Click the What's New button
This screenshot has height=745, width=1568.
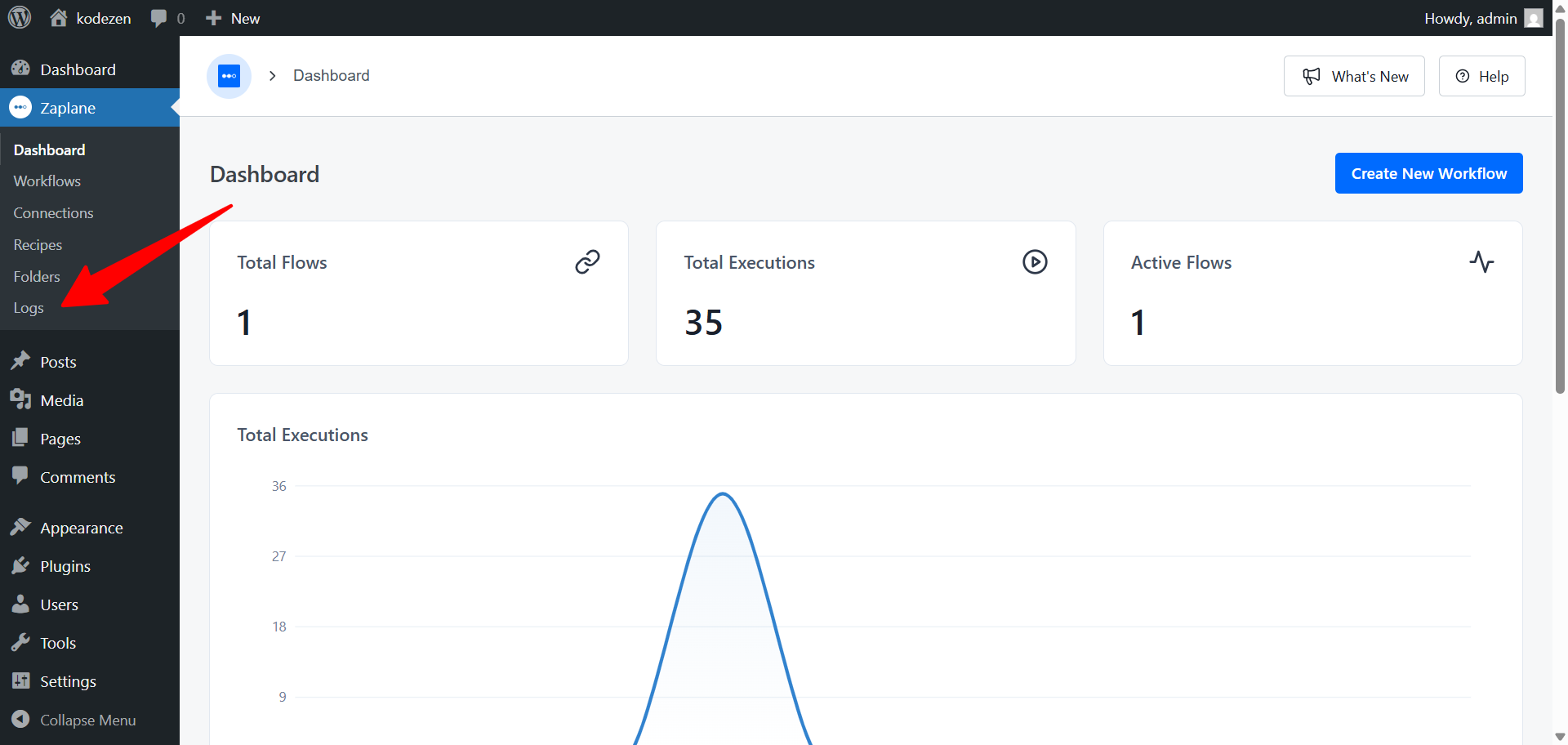1354,76
